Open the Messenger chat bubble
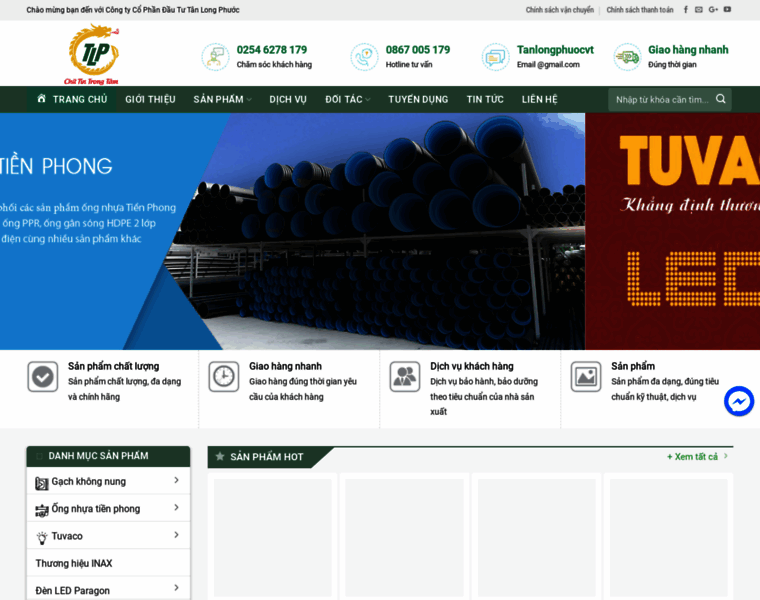The height and width of the screenshot is (600, 760). pyautogui.click(x=739, y=401)
